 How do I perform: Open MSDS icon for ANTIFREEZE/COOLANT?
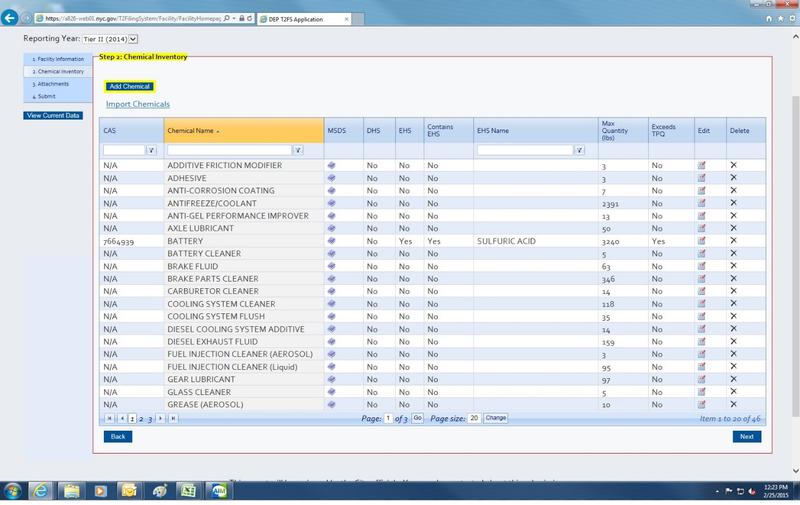pos(332,203)
